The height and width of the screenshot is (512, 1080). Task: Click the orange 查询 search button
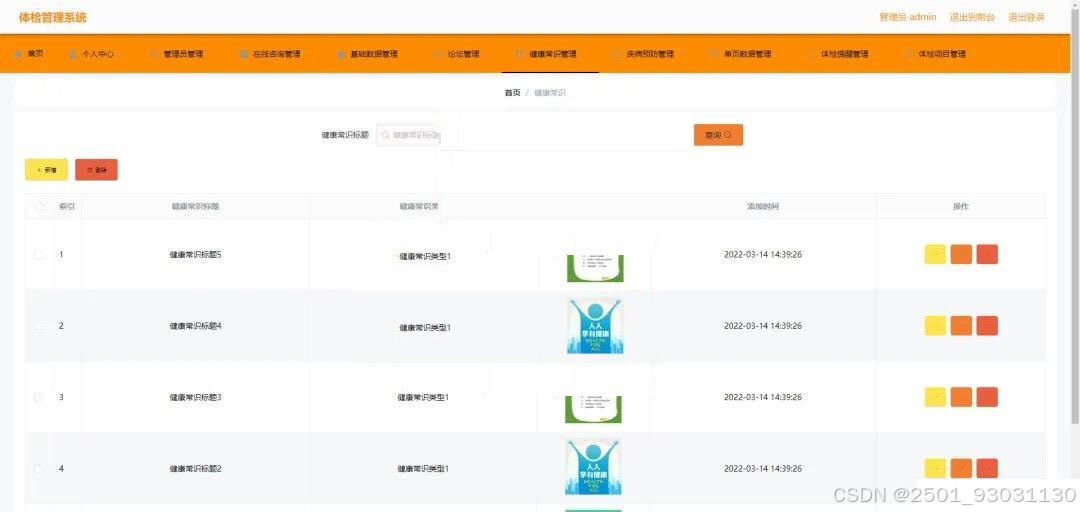[718, 135]
